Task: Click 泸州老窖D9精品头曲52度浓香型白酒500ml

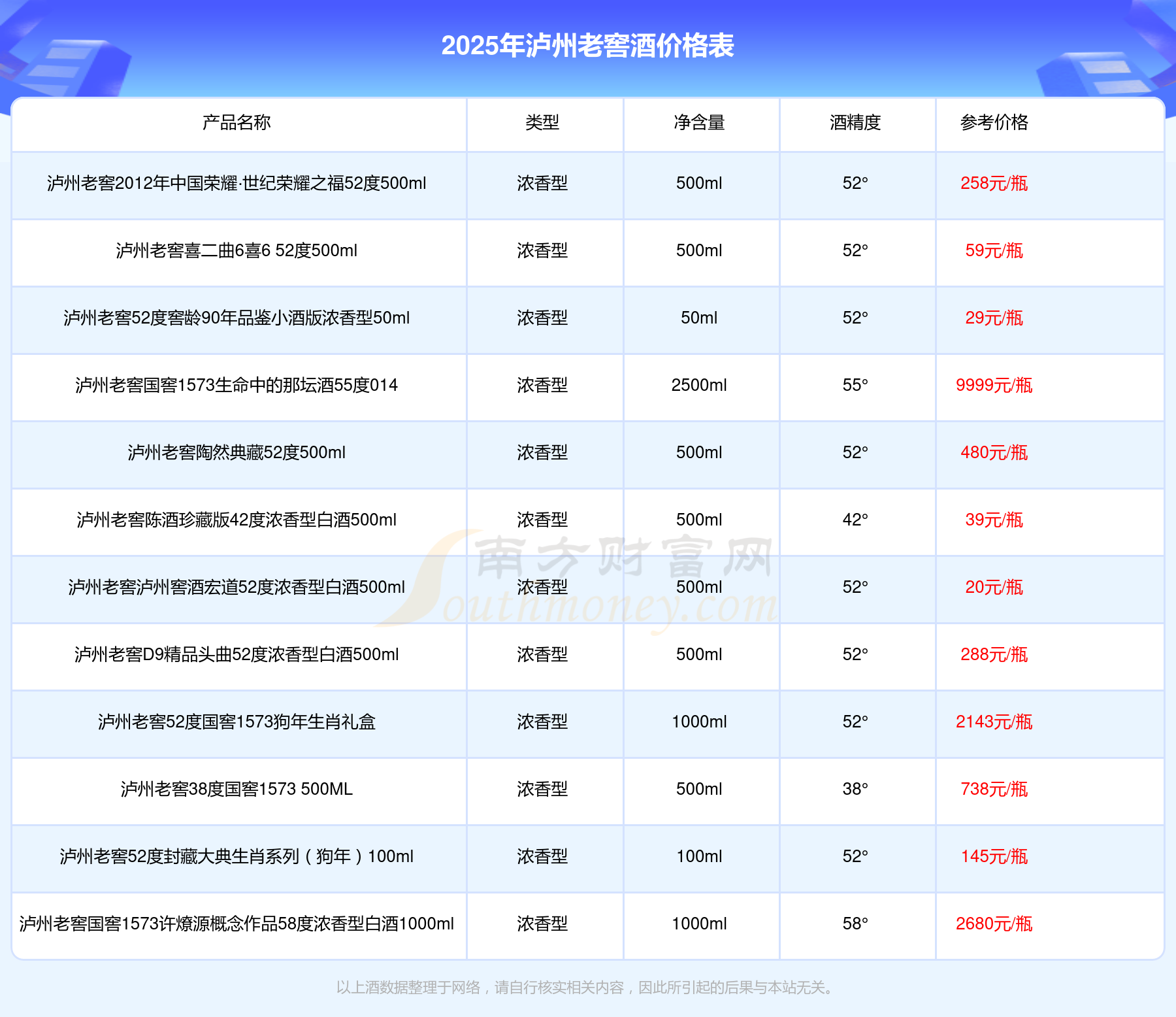Action: click(237, 654)
